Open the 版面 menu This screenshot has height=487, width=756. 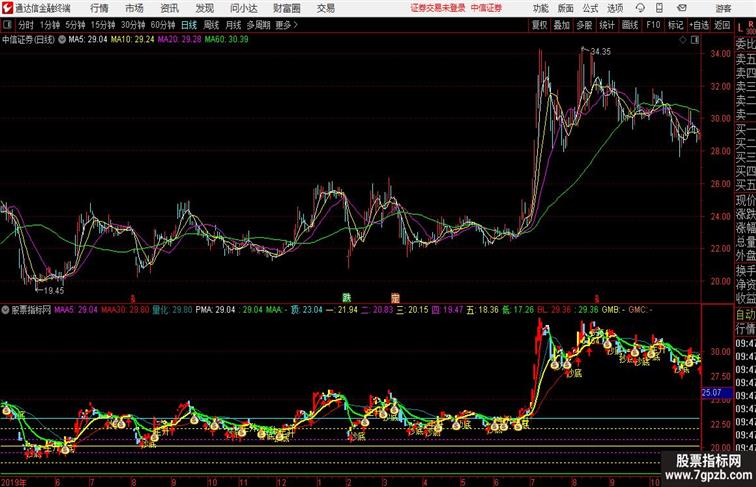(x=566, y=8)
